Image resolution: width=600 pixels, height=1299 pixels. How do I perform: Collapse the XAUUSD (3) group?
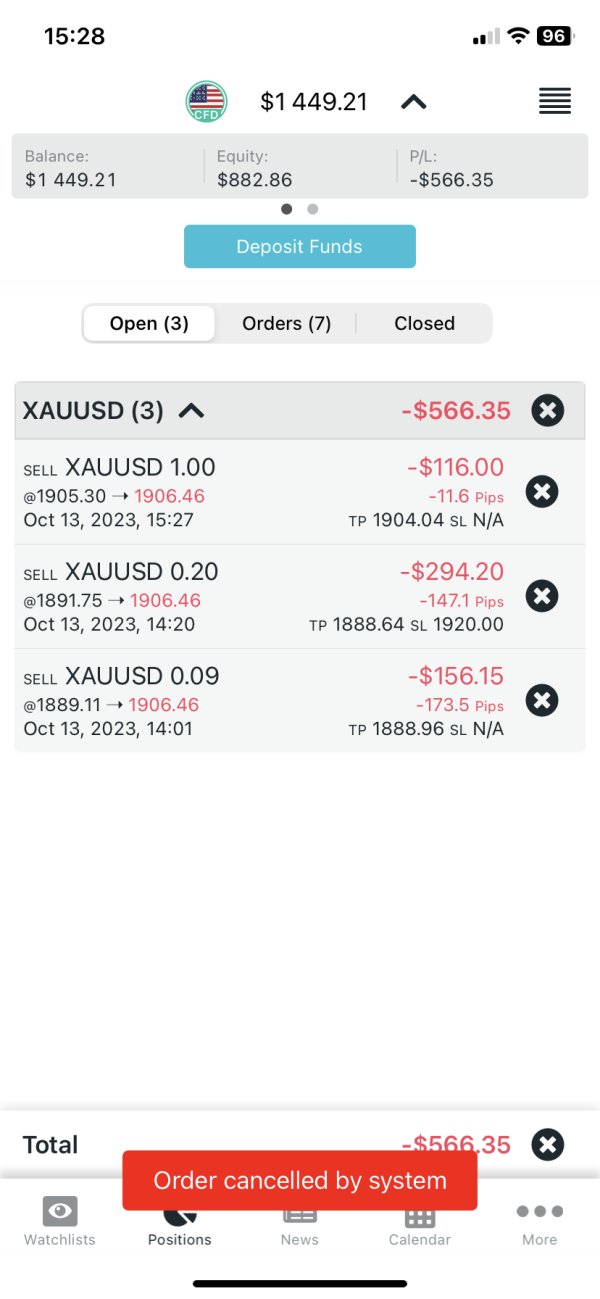(x=191, y=410)
